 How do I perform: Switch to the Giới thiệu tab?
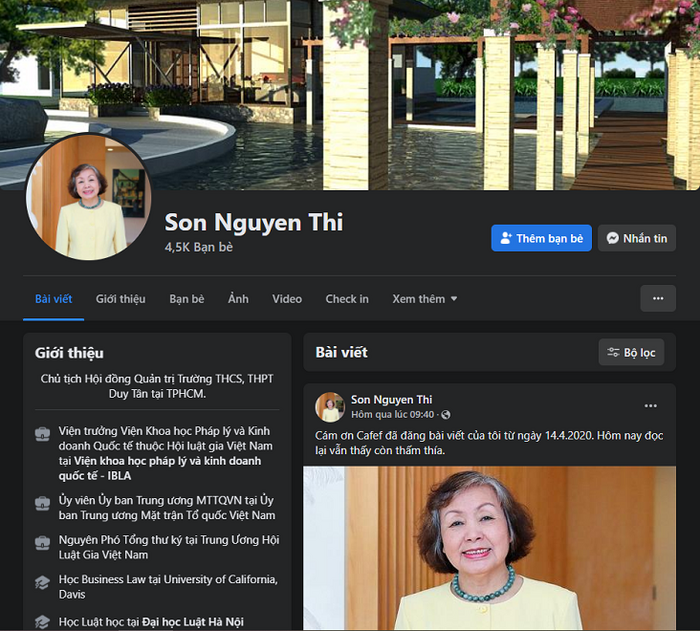tap(120, 299)
